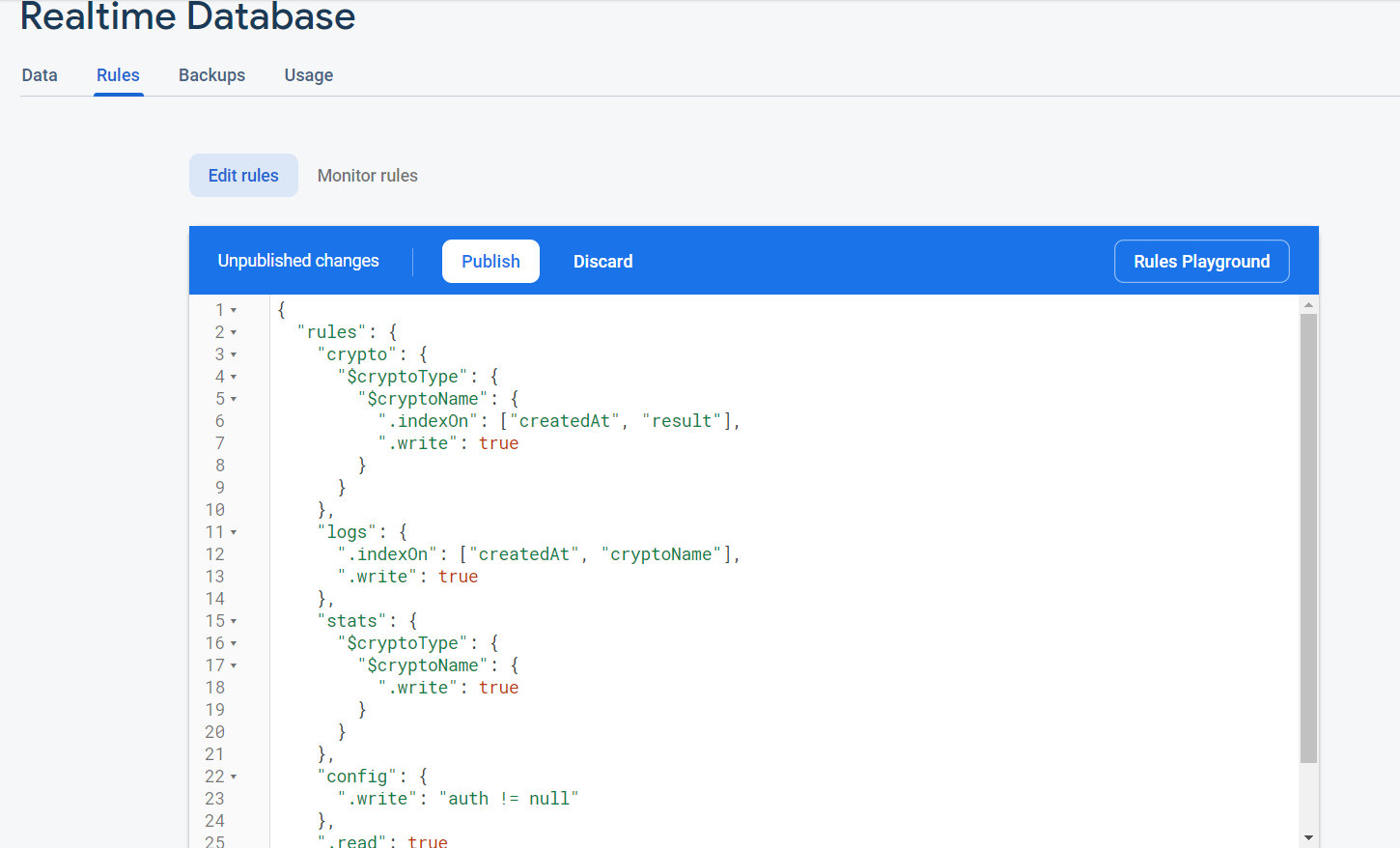Collapse the "rules" block at line 2
Image resolution: width=1400 pixels, height=848 pixels.
234,333
